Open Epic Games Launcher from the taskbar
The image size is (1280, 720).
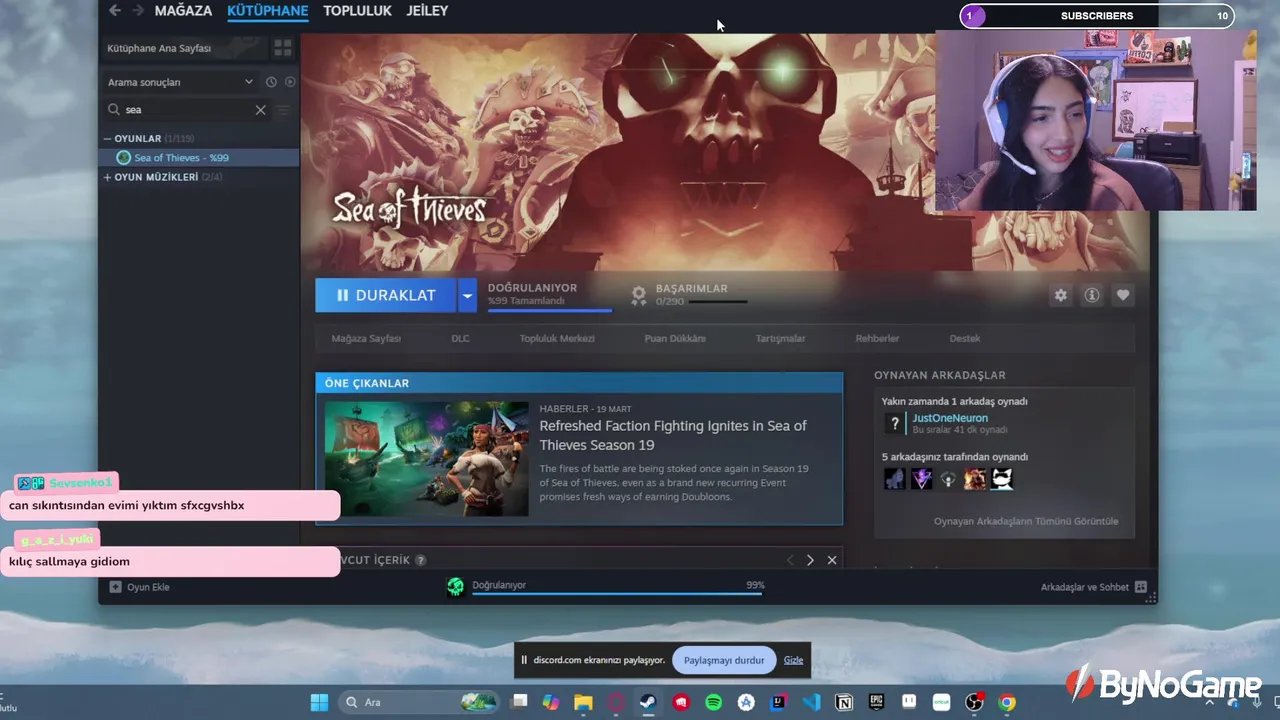point(876,702)
